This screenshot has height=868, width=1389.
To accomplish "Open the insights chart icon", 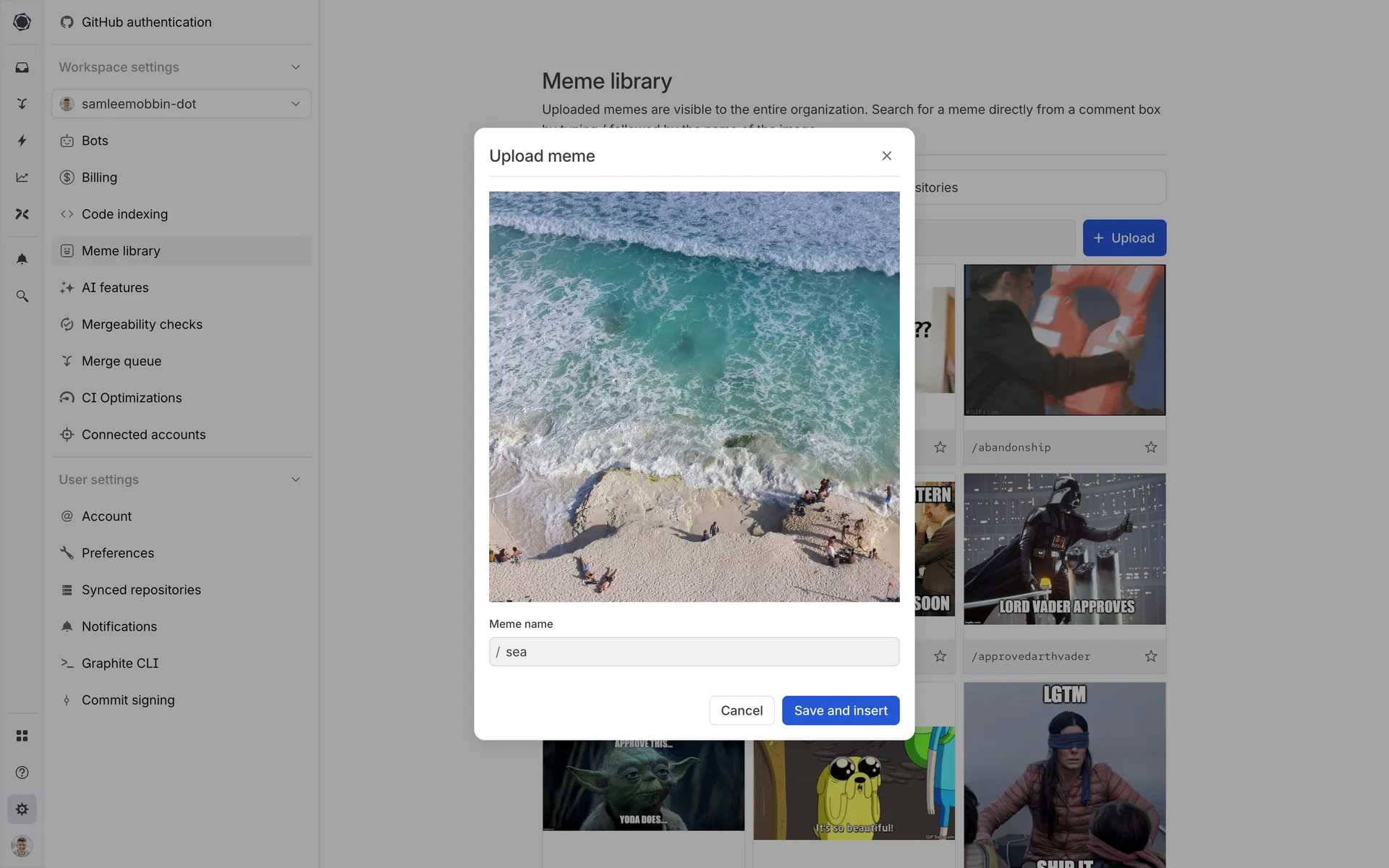I will [22, 177].
